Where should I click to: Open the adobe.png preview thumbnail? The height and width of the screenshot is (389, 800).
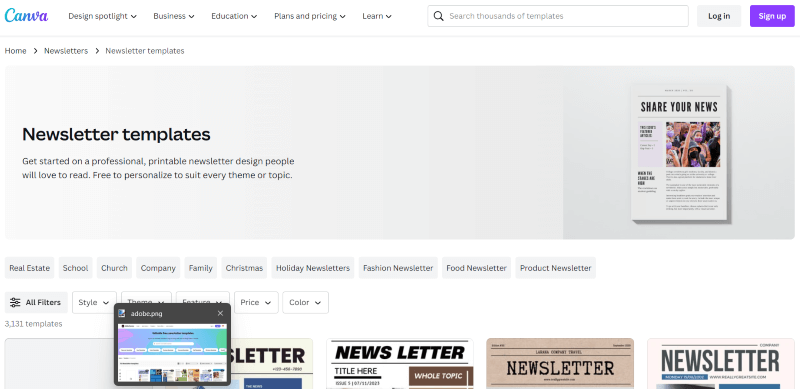pos(172,352)
